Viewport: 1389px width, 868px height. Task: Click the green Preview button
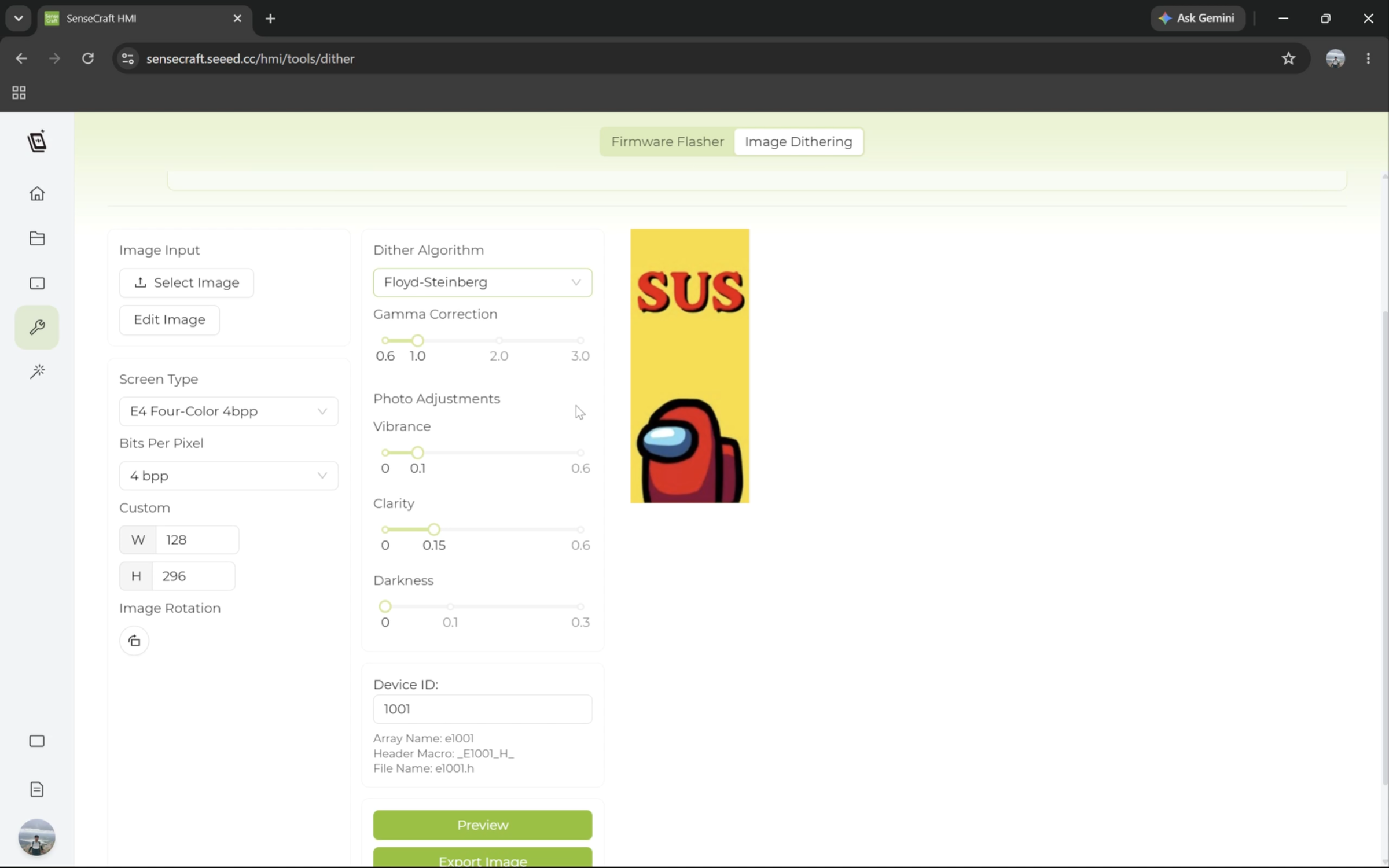tap(483, 825)
